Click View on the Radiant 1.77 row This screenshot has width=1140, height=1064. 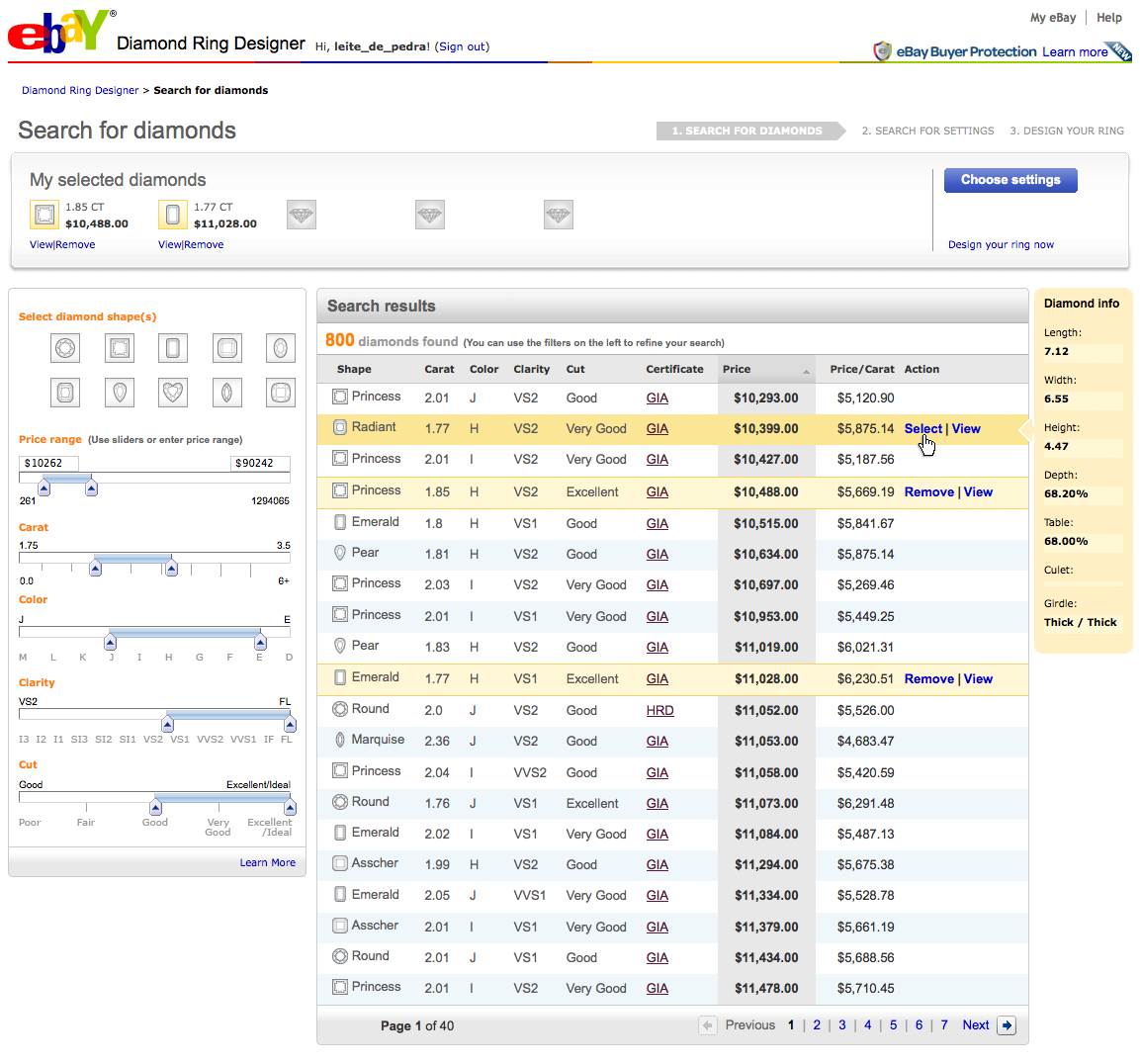(966, 429)
